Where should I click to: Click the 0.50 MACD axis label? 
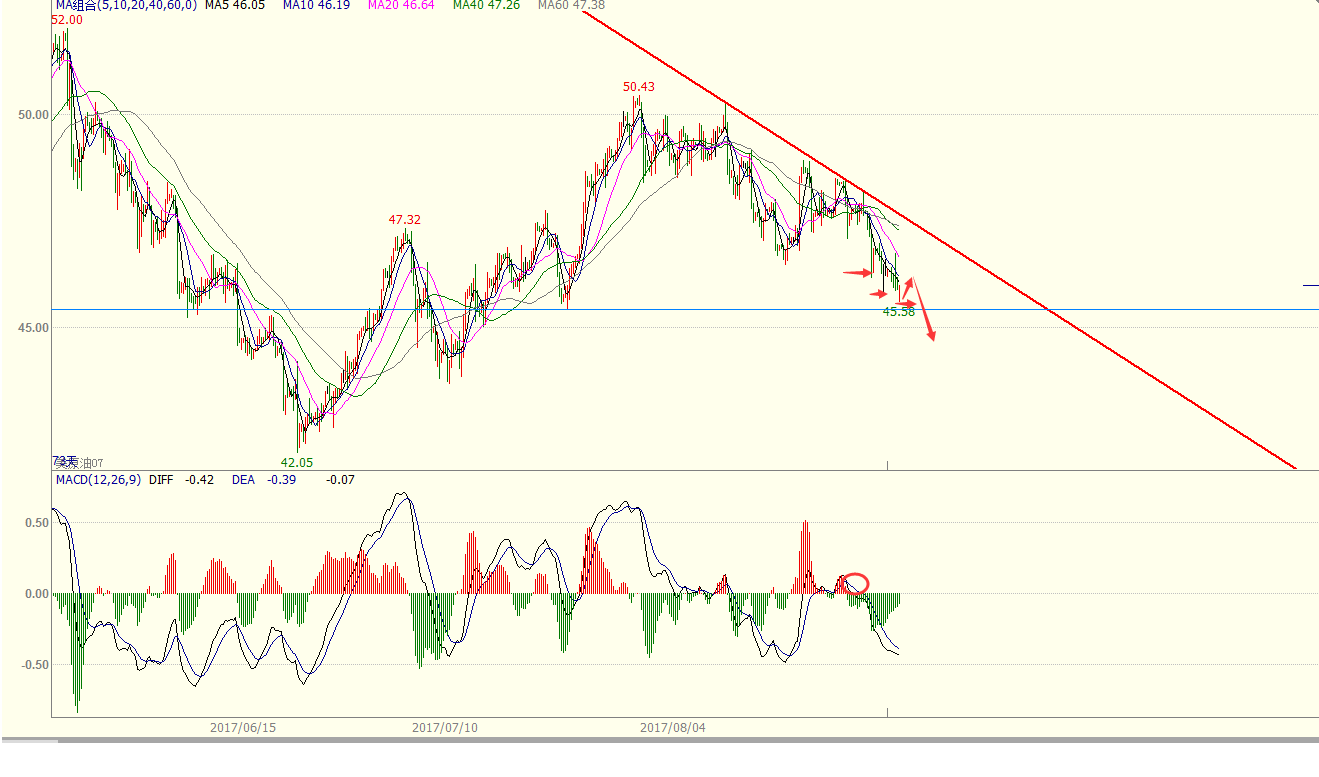(x=36, y=523)
